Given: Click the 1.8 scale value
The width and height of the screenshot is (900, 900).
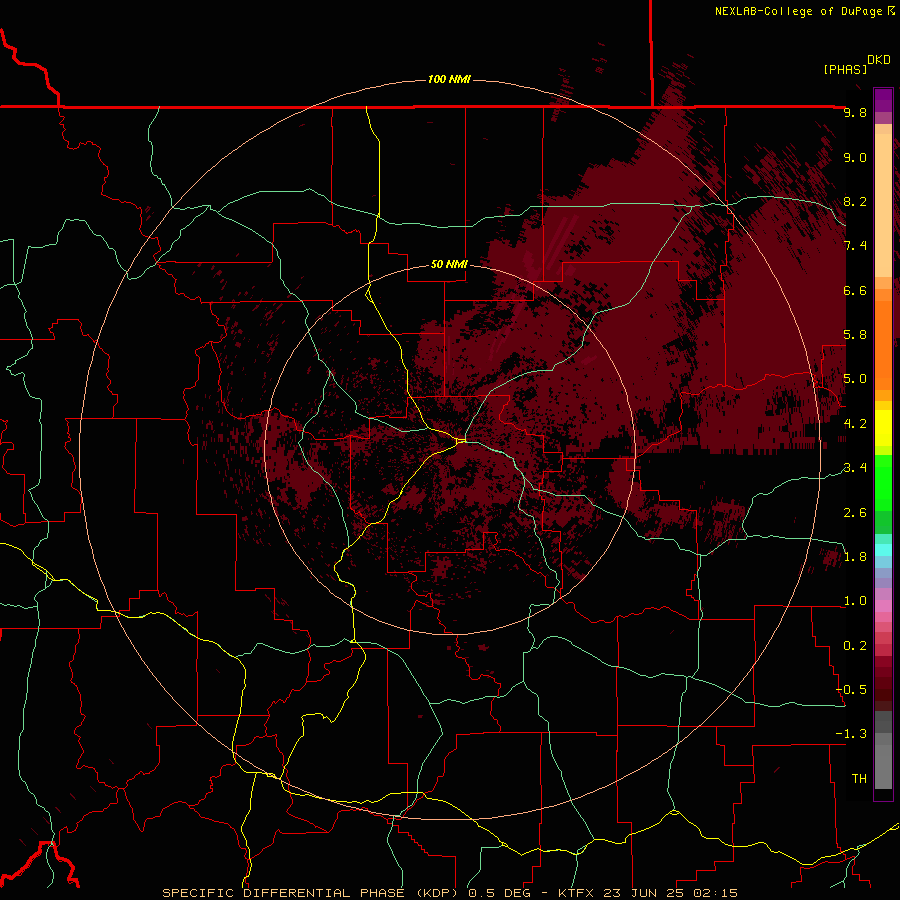Looking at the screenshot, I should (x=855, y=557).
